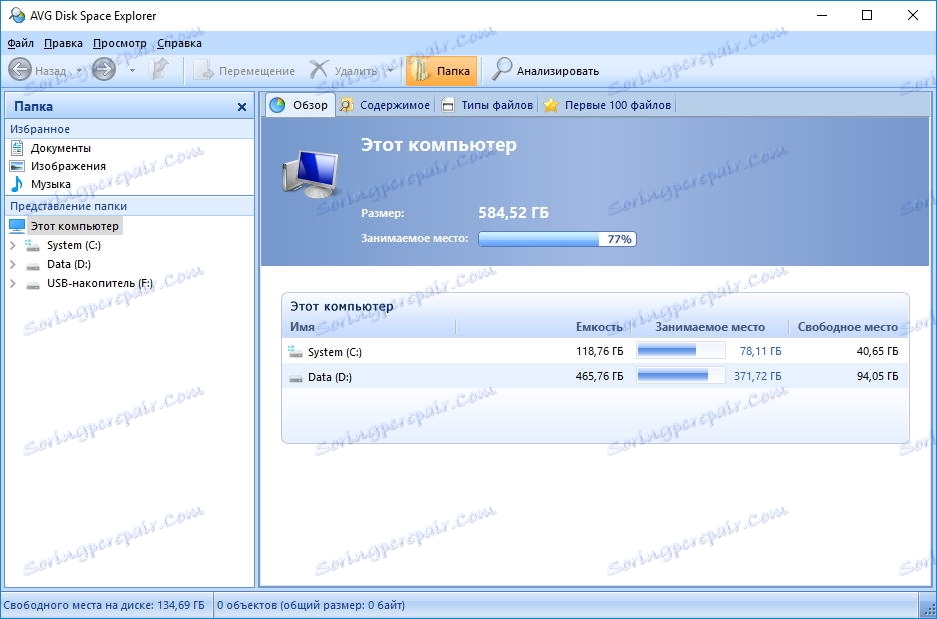Open Документы in favorites
Viewport: 937px width, 619px height.
pyautogui.click(x=61, y=148)
